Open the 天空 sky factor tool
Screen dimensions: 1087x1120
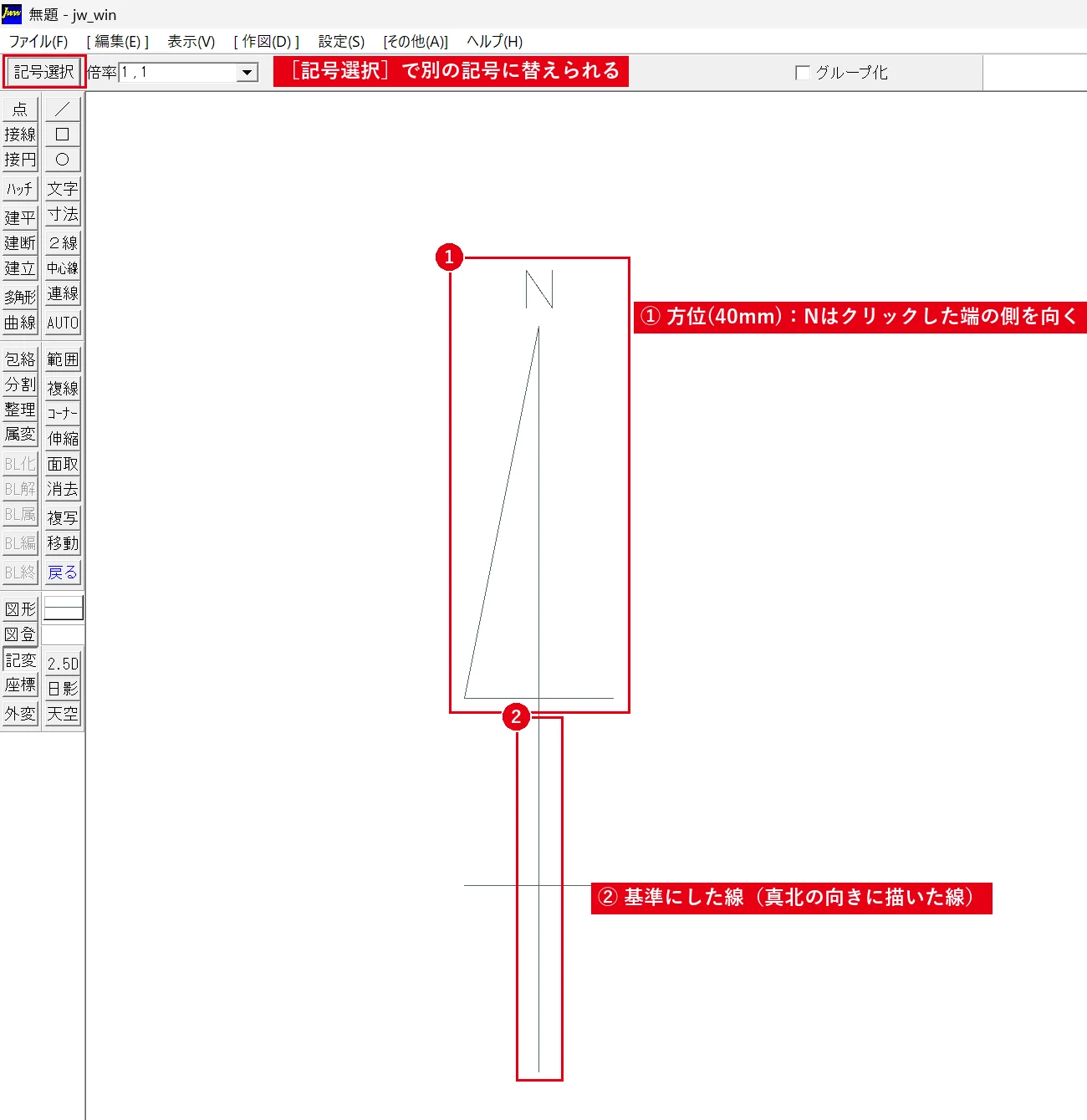[63, 714]
